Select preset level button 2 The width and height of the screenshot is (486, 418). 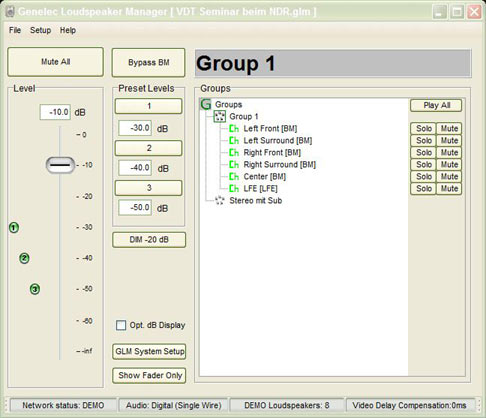(x=149, y=148)
